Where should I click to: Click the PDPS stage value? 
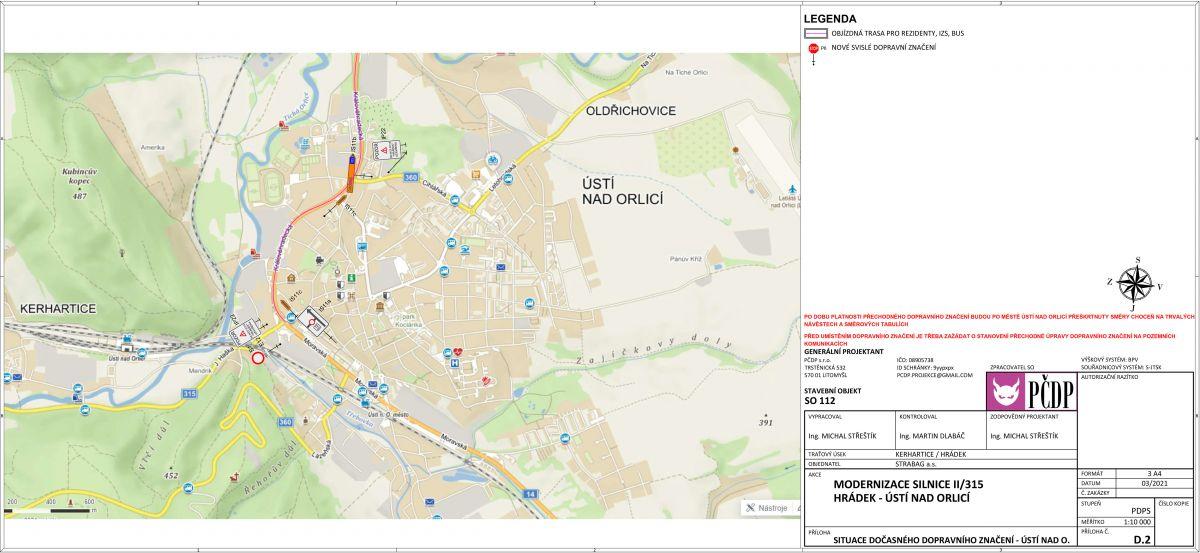point(1141,509)
